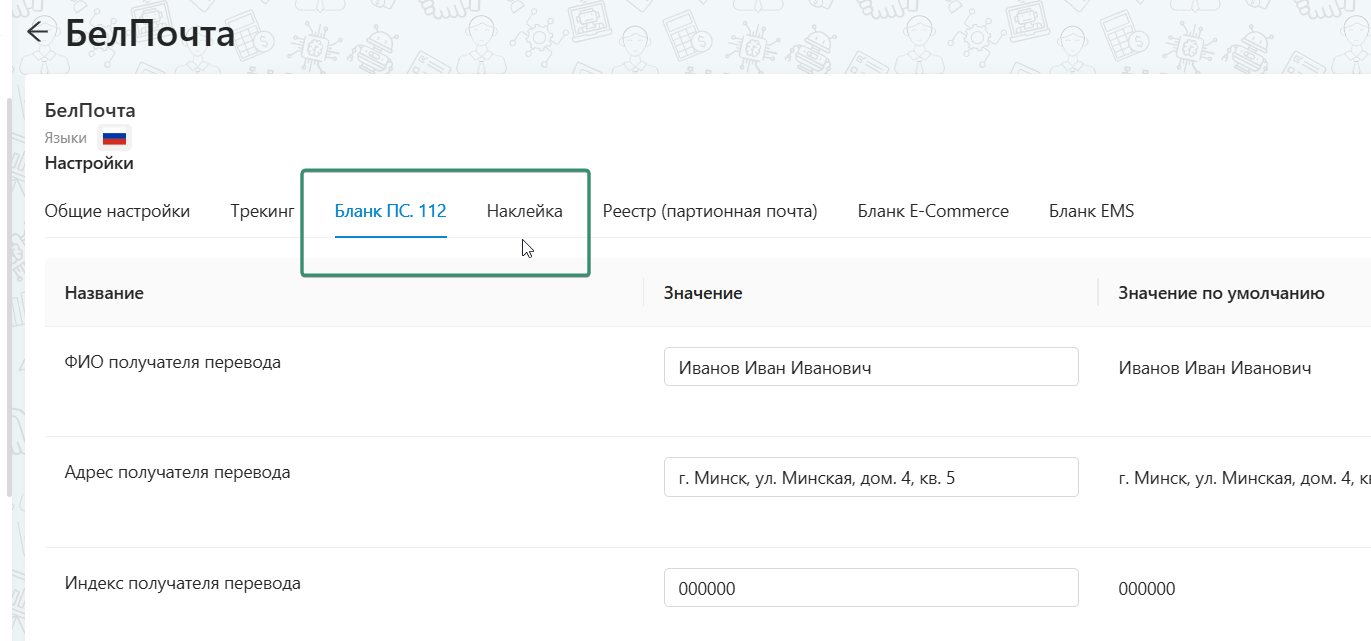
Task: Click the Индекс получателя перевода value field
Action: tap(871, 588)
